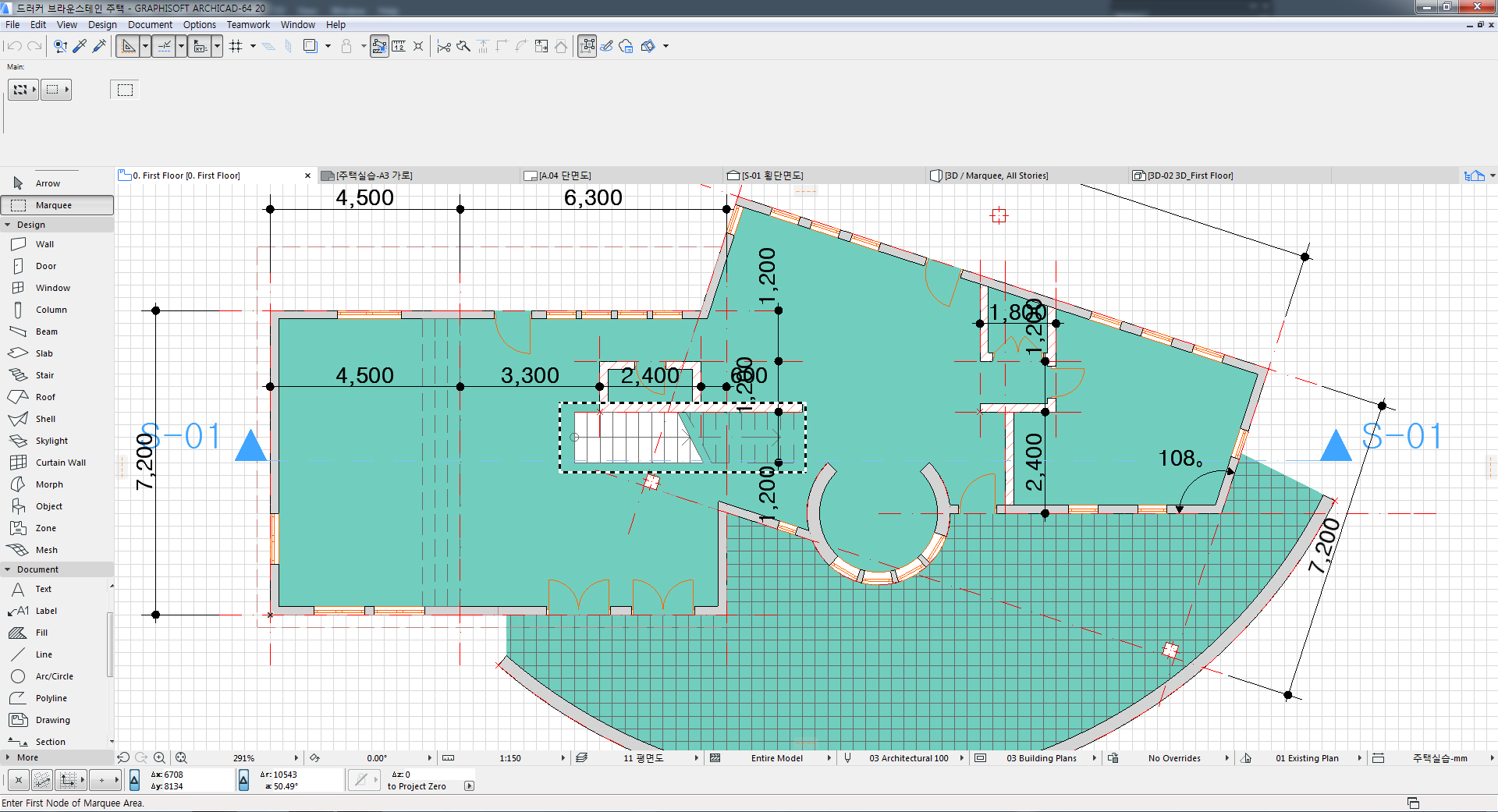Close the 0. First Floor tab
1498x812 pixels.
pos(307,176)
